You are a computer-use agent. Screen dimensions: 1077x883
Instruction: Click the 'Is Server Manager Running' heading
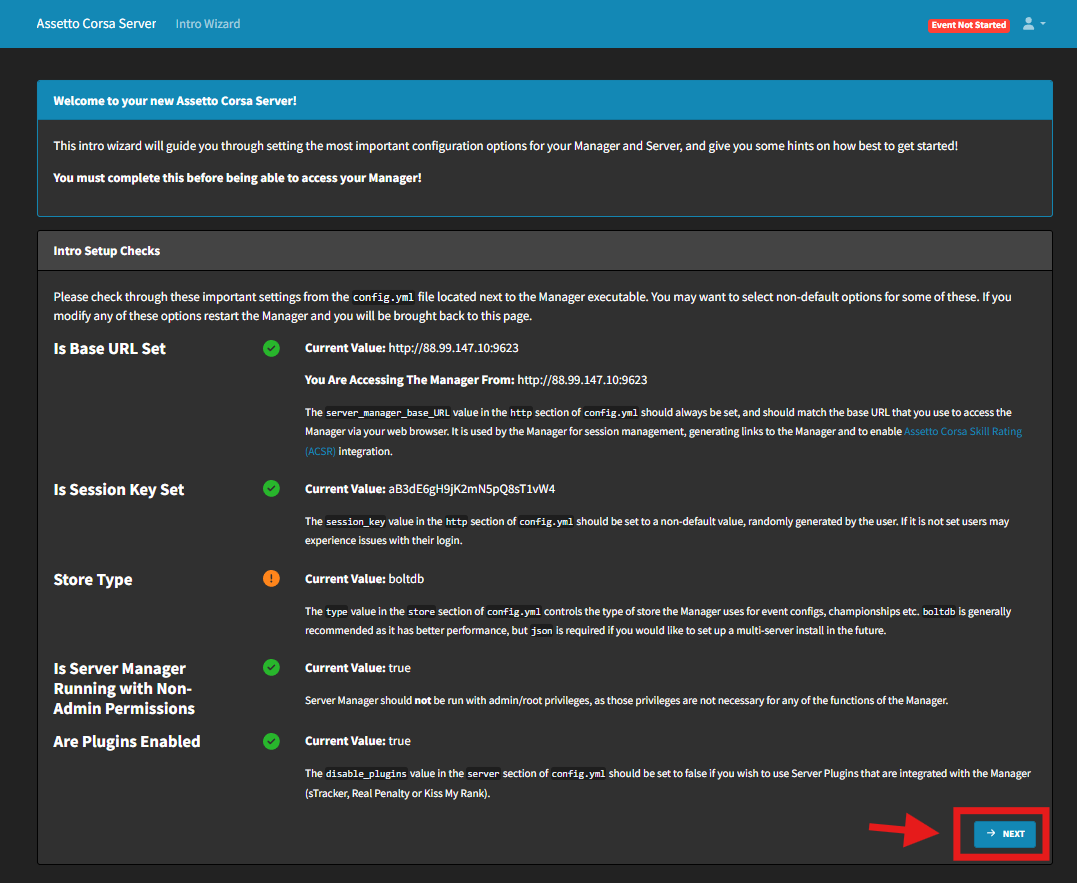pos(124,689)
